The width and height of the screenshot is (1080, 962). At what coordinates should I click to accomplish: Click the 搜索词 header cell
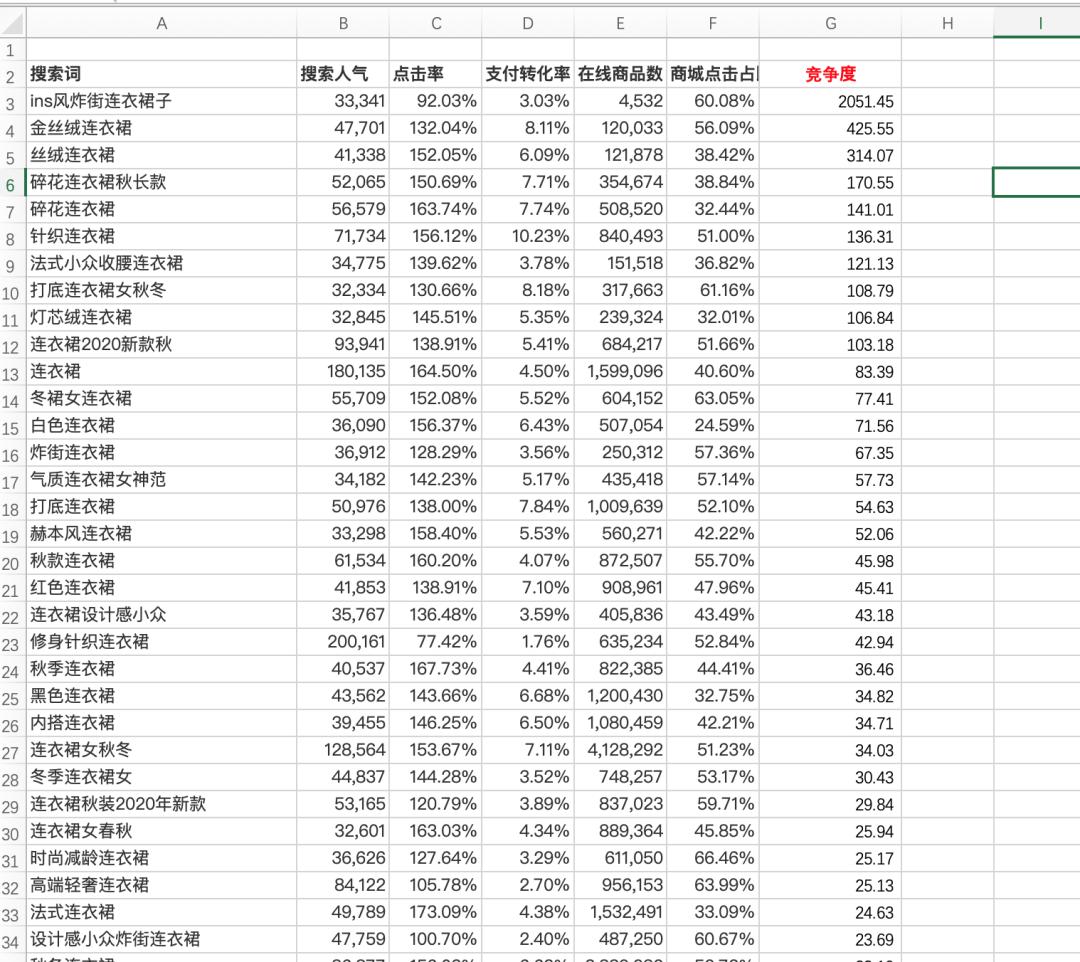(161, 73)
